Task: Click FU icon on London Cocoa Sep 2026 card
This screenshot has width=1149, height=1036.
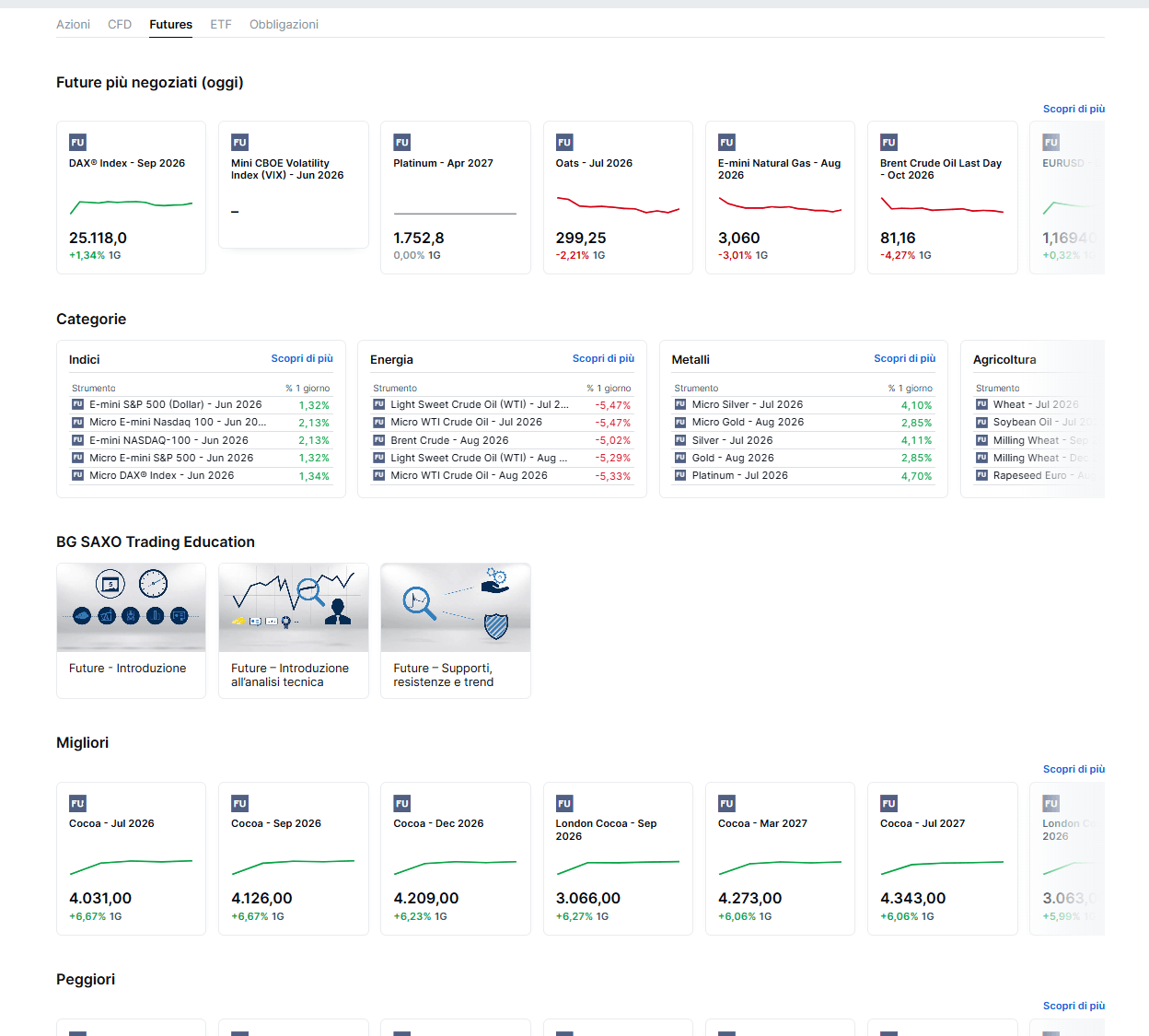Action: (x=564, y=803)
